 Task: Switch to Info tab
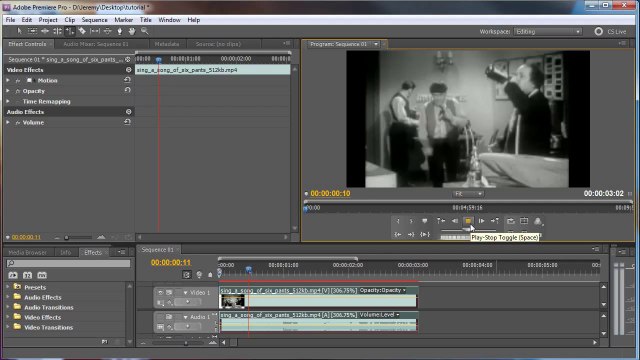66,253
